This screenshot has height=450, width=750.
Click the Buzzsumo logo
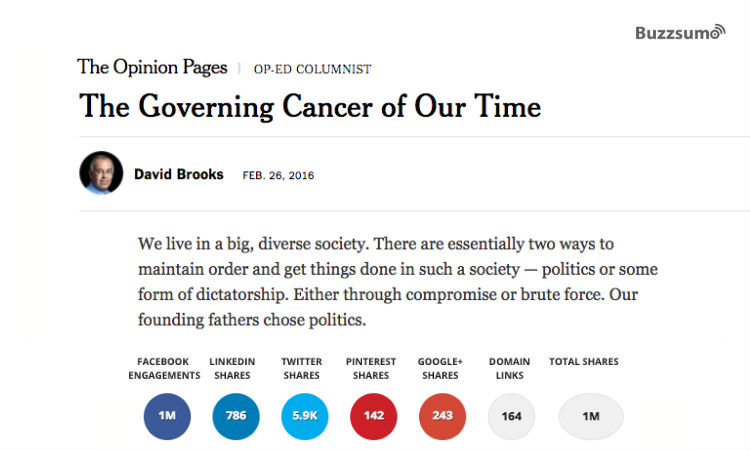click(x=680, y=33)
